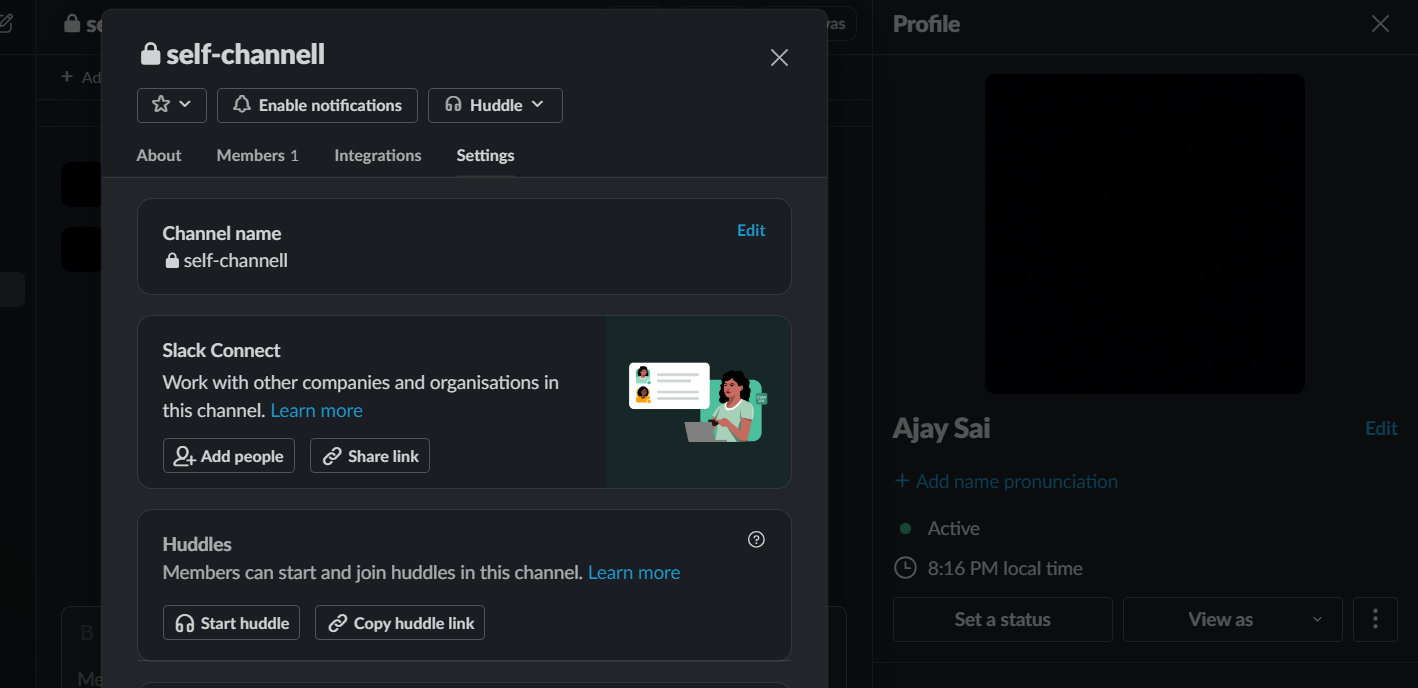
Task: Expand the Huddle dropdown button
Action: click(x=495, y=105)
